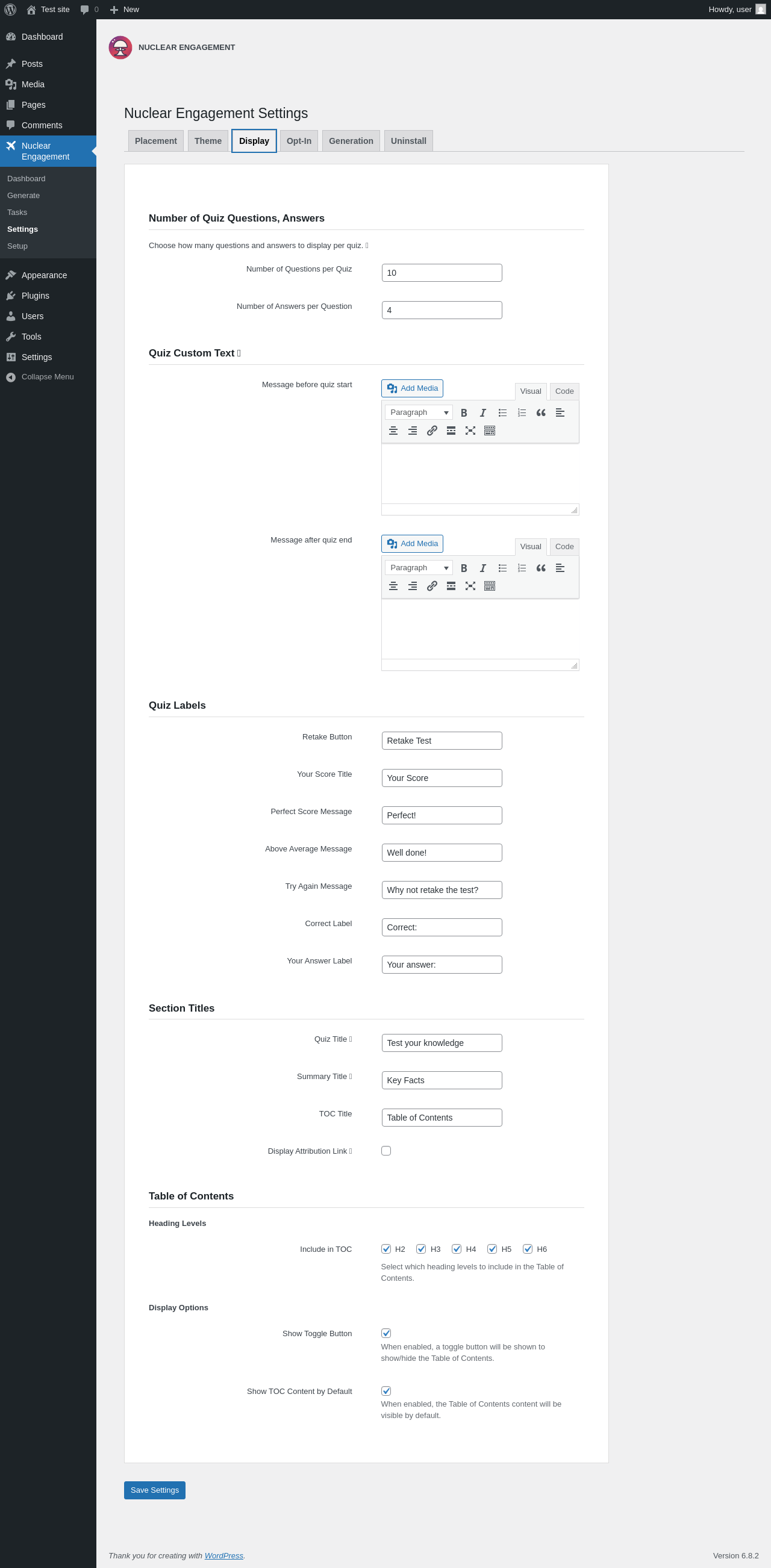Align text center in after-quiz editor
This screenshot has width=771, height=1568.
pos(393,586)
